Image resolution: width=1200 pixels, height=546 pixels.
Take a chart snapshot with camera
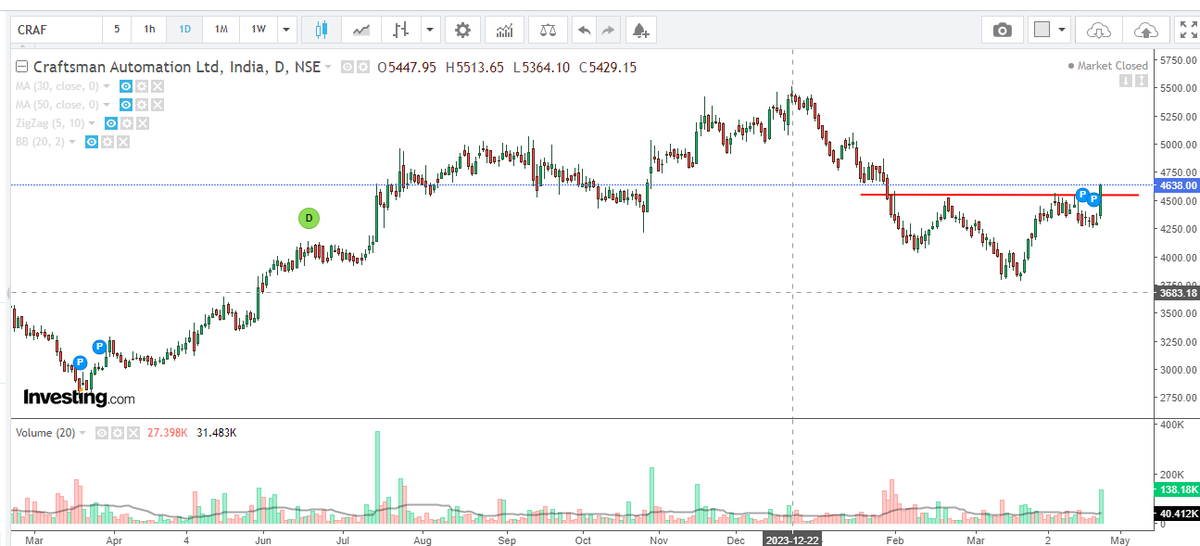click(1002, 30)
